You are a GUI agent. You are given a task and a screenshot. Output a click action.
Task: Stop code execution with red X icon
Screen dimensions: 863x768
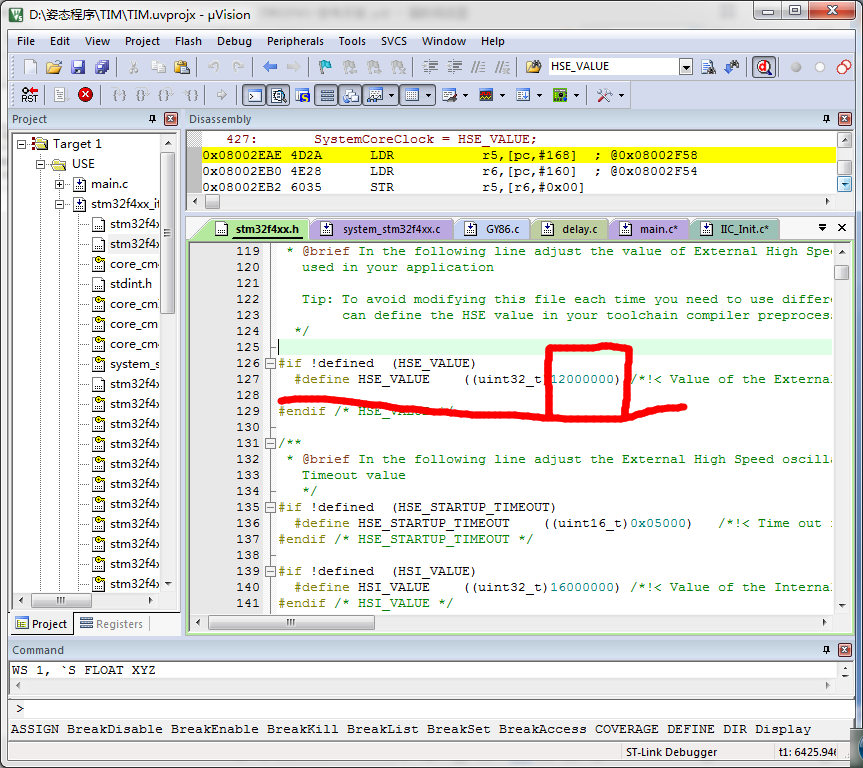(85, 95)
